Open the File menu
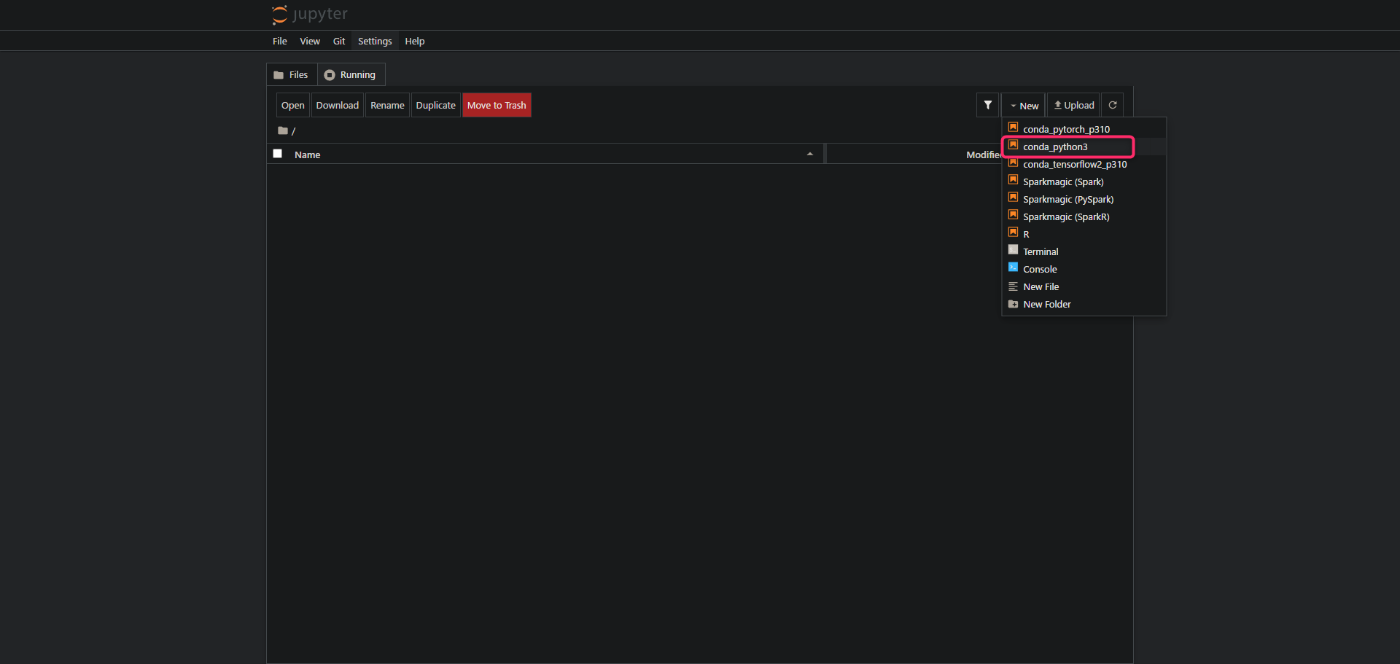The width and height of the screenshot is (1400, 664). click(280, 41)
